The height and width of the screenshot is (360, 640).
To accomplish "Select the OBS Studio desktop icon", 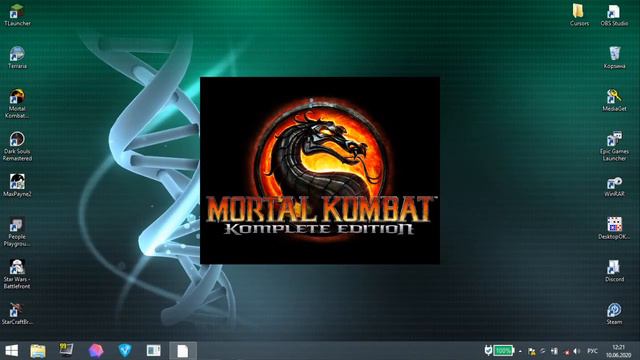I will click(x=614, y=15).
